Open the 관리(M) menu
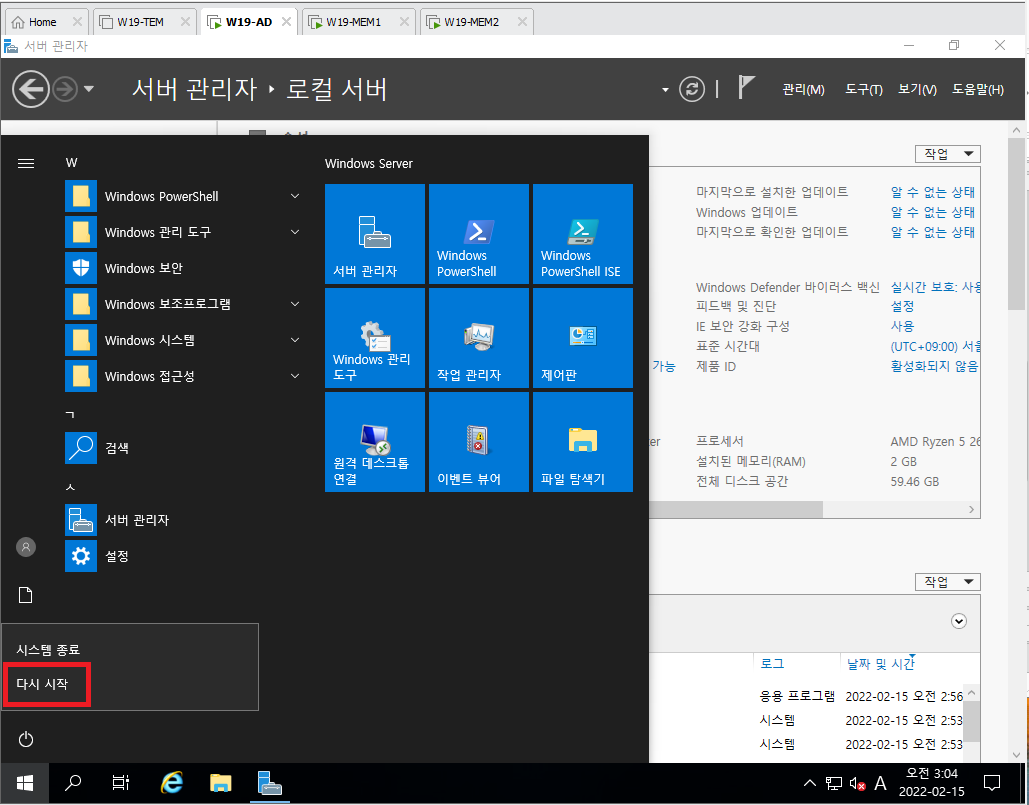This screenshot has width=1029, height=805. (803, 90)
